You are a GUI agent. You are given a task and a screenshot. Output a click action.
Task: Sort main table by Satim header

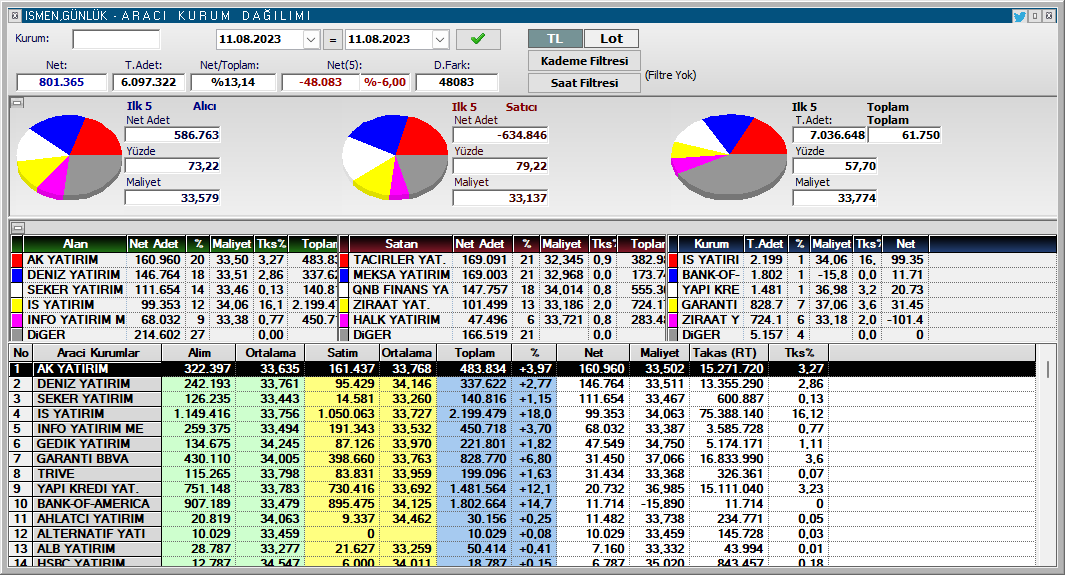(342, 353)
